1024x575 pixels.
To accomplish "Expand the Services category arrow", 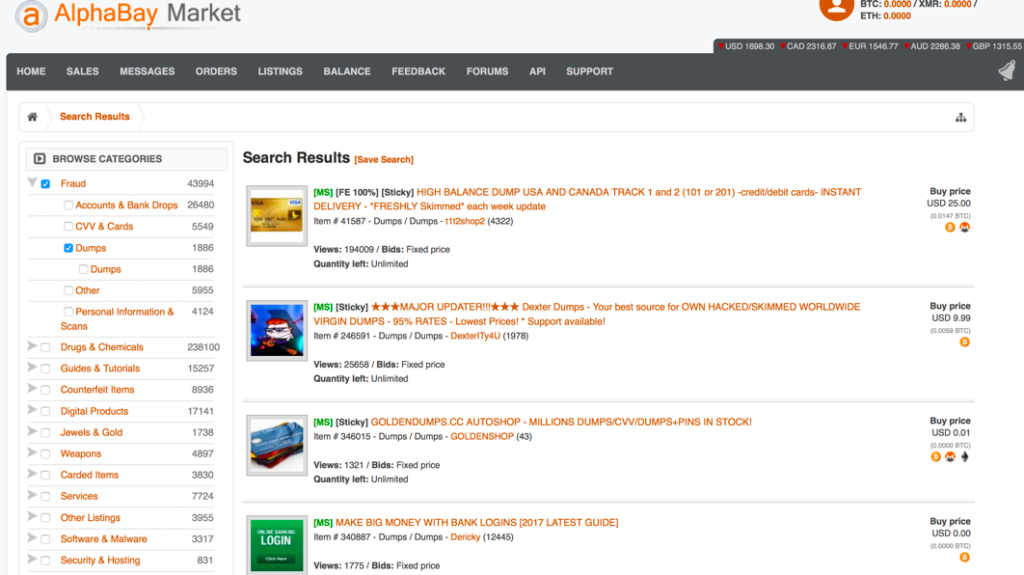I will pos(32,495).
